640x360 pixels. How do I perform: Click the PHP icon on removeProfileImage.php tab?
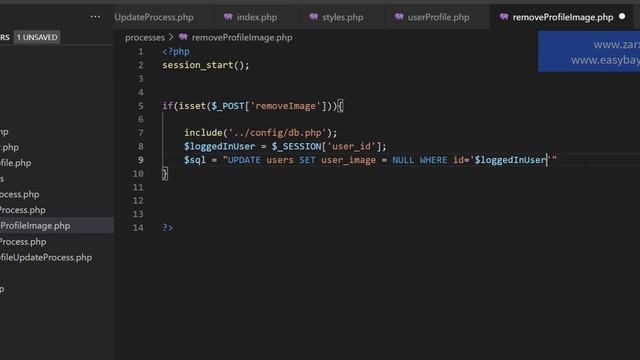[x=504, y=17]
